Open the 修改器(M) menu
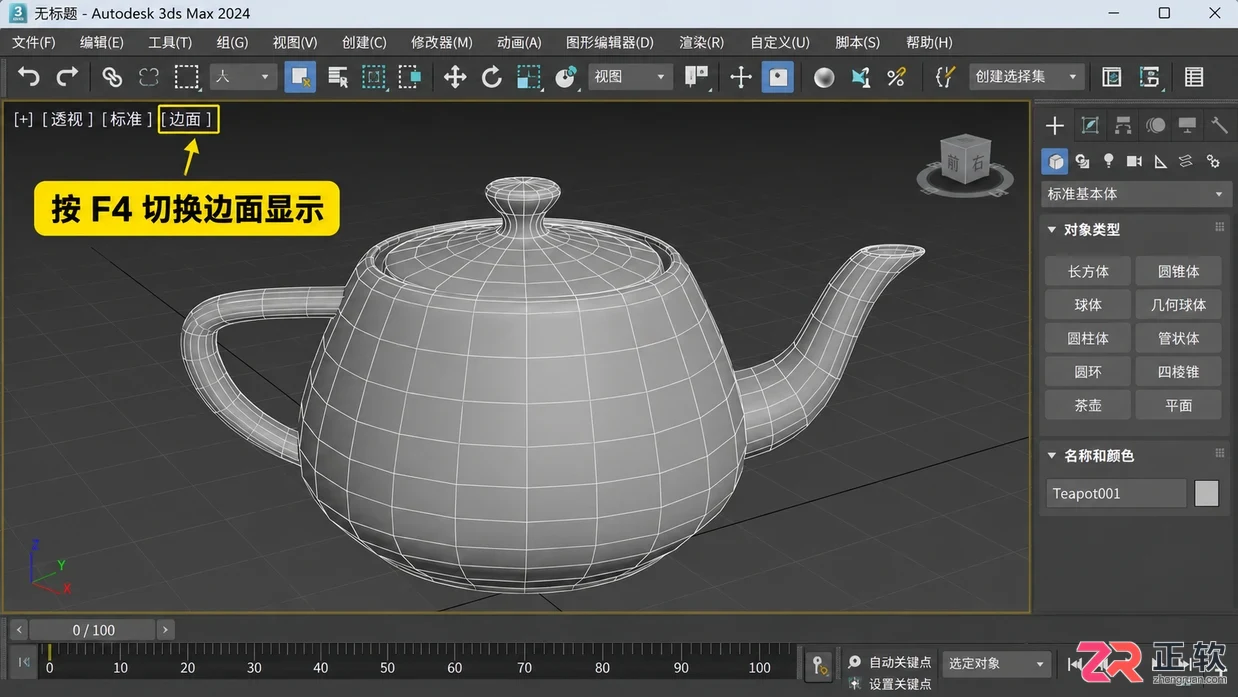The image size is (1238, 697). tap(441, 42)
